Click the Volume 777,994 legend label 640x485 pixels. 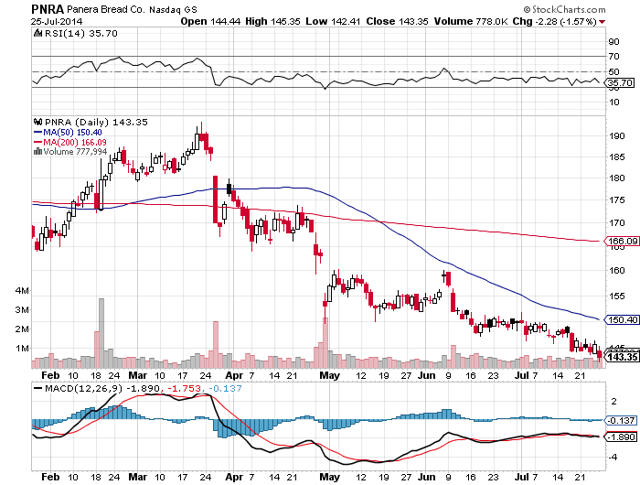pos(75,151)
